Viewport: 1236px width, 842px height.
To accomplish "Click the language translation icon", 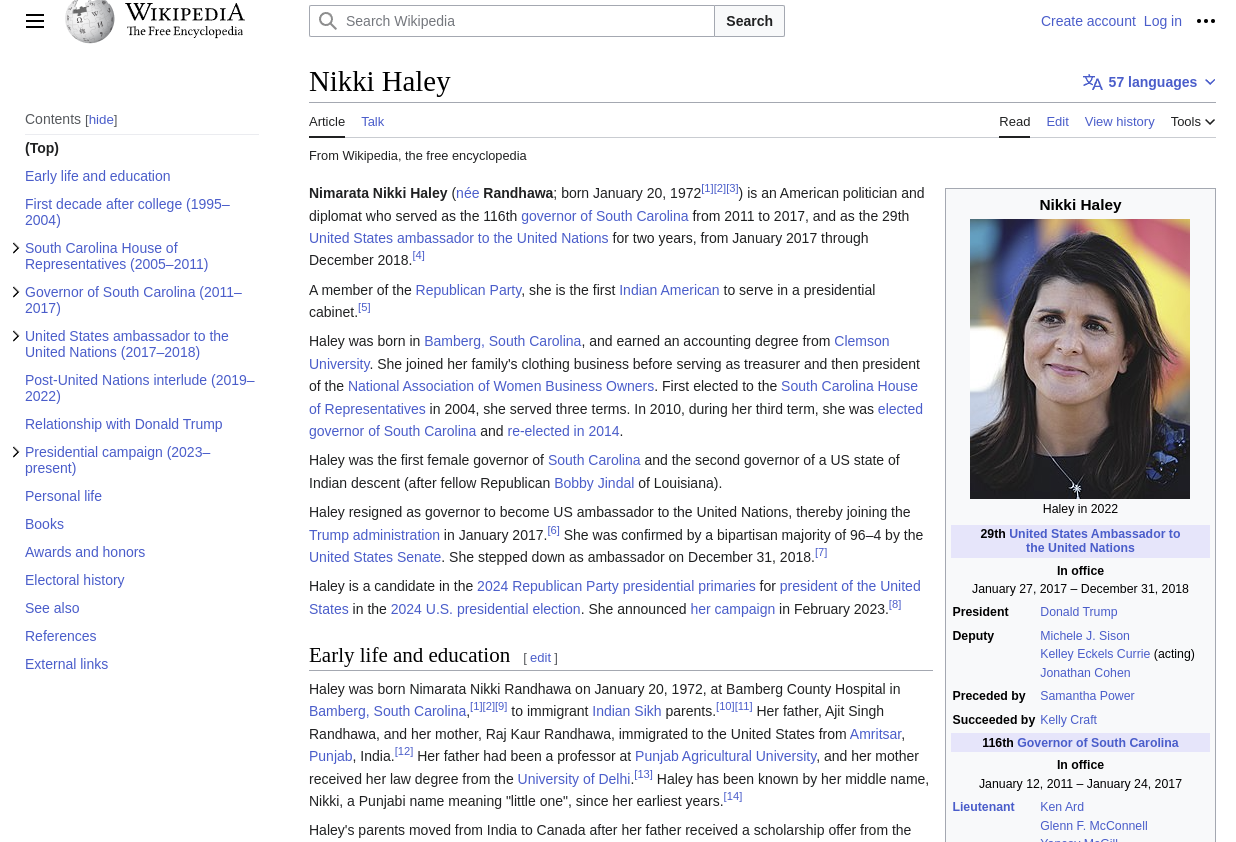I will coord(1093,82).
